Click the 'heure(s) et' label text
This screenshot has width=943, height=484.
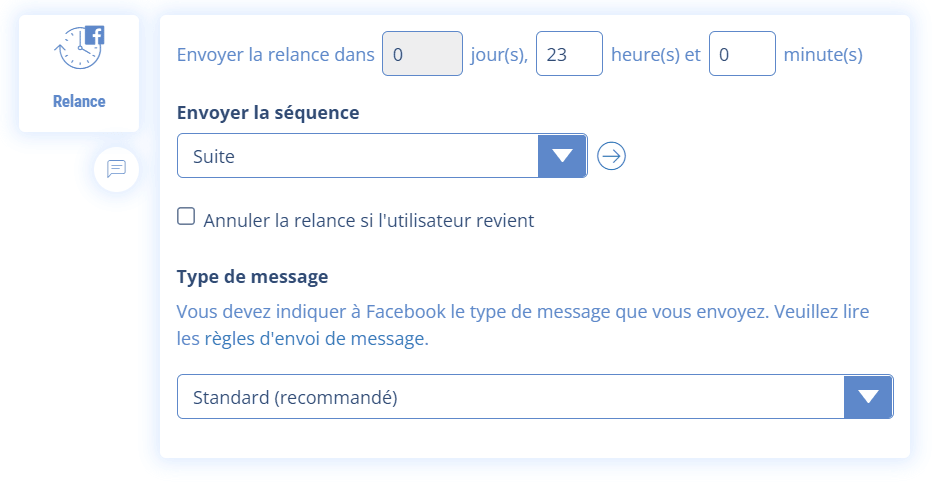(x=656, y=54)
